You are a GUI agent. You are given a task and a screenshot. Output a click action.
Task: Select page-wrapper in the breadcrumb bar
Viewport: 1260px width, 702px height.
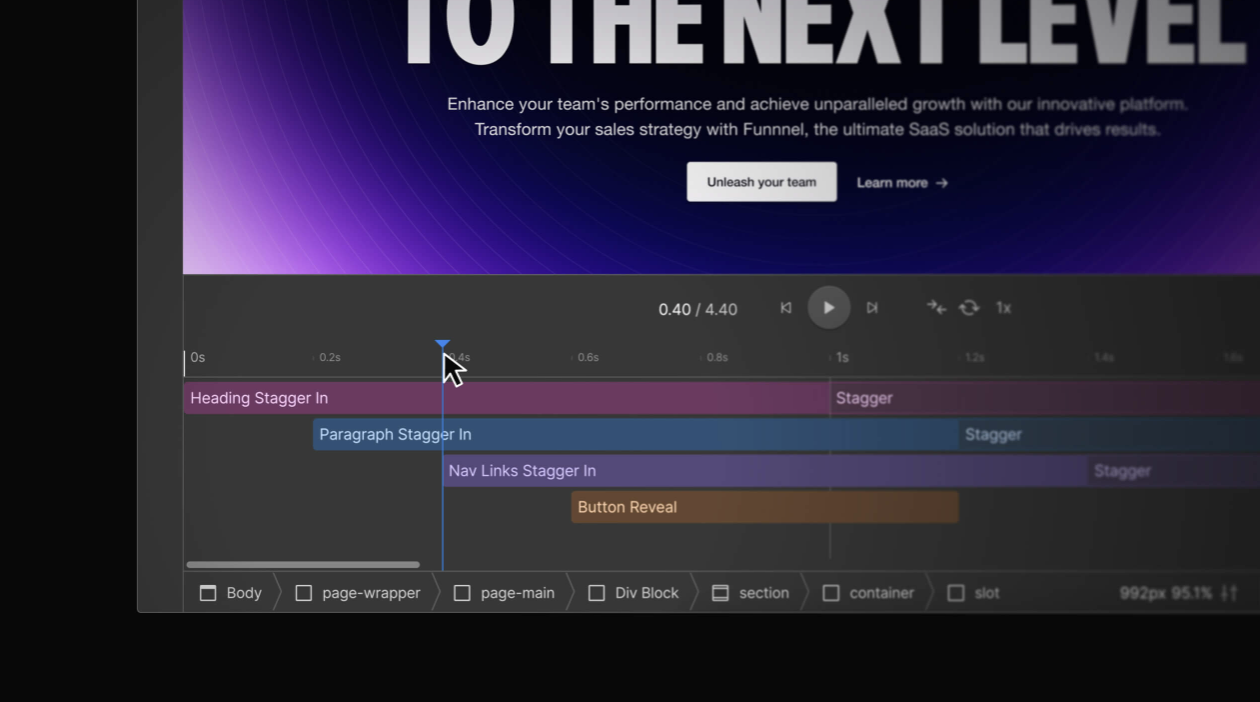(x=358, y=593)
